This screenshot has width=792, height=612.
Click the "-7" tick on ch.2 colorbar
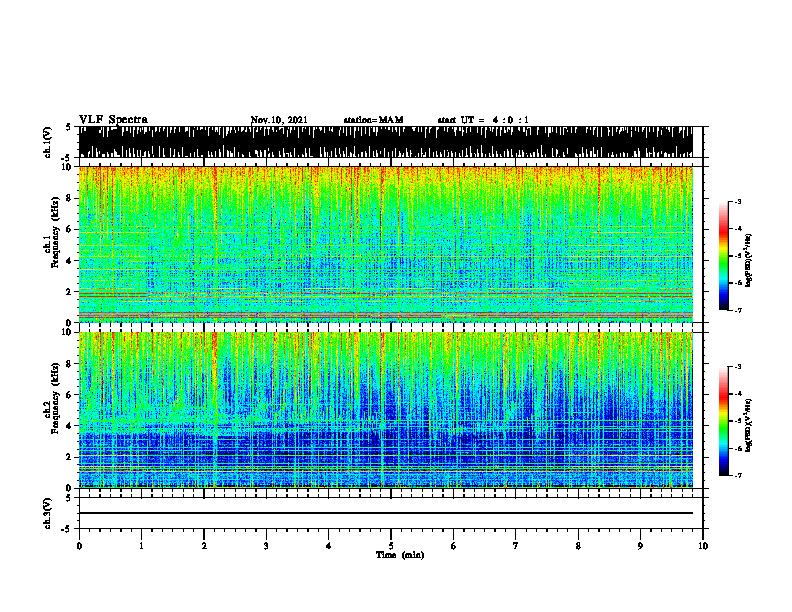(x=737, y=475)
